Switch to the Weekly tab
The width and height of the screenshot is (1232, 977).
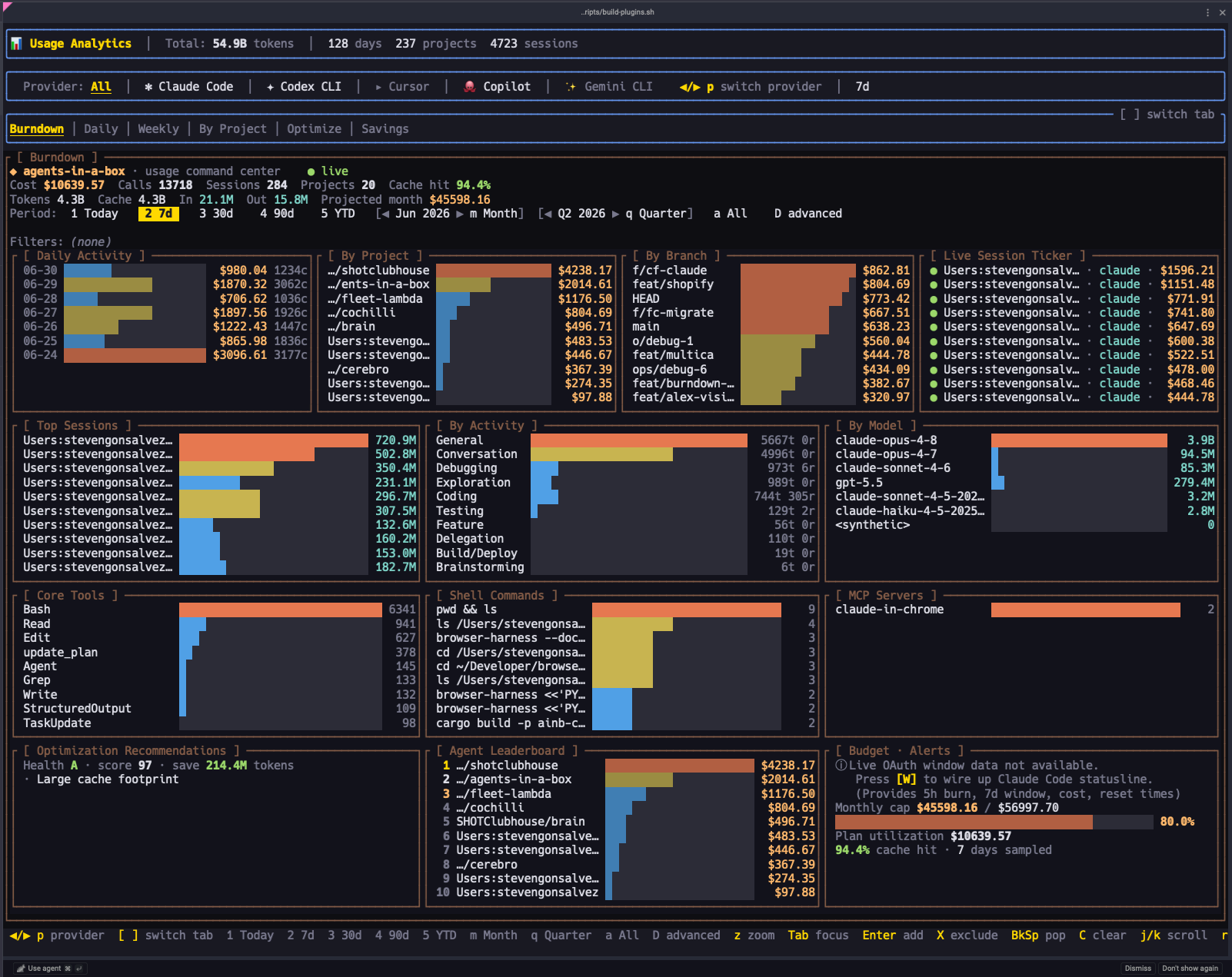[x=158, y=129]
